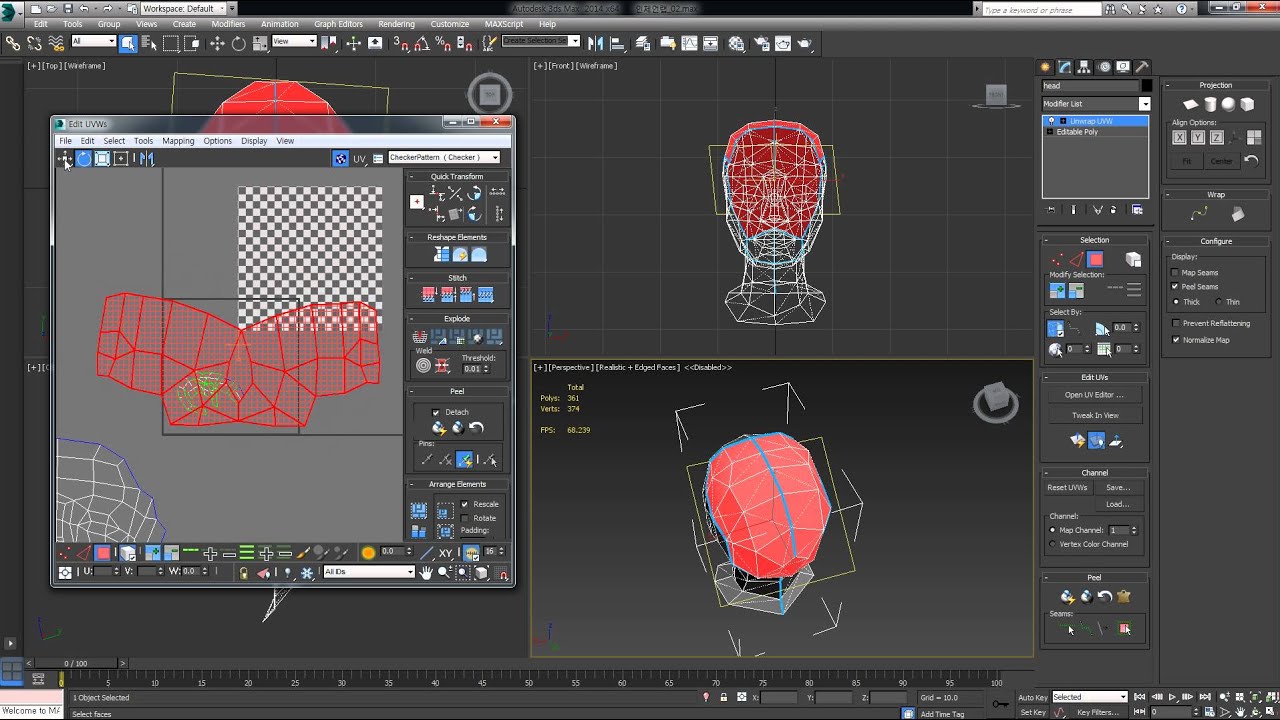Toggle the Detach checkbox in Peel panel
Viewport: 1280px width, 720px height.
[435, 412]
